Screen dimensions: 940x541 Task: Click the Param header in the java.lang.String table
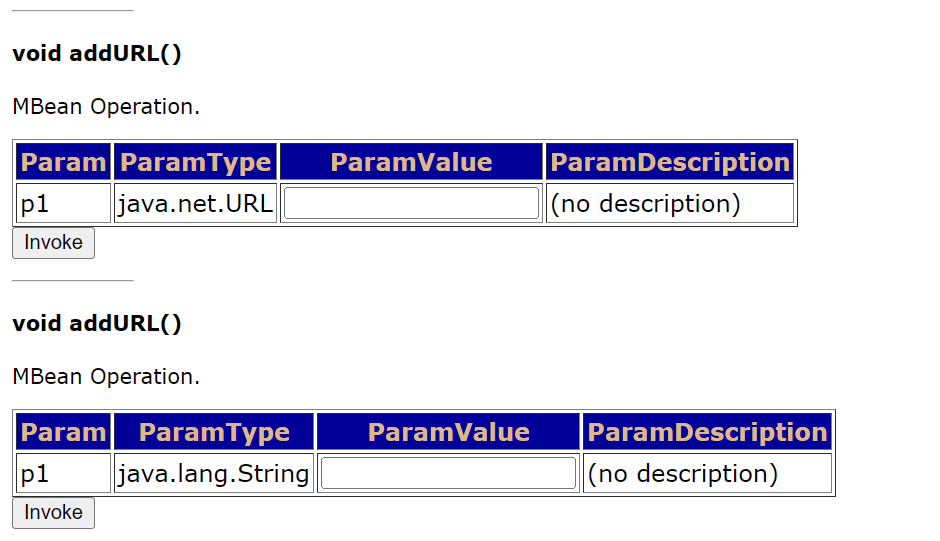63,432
